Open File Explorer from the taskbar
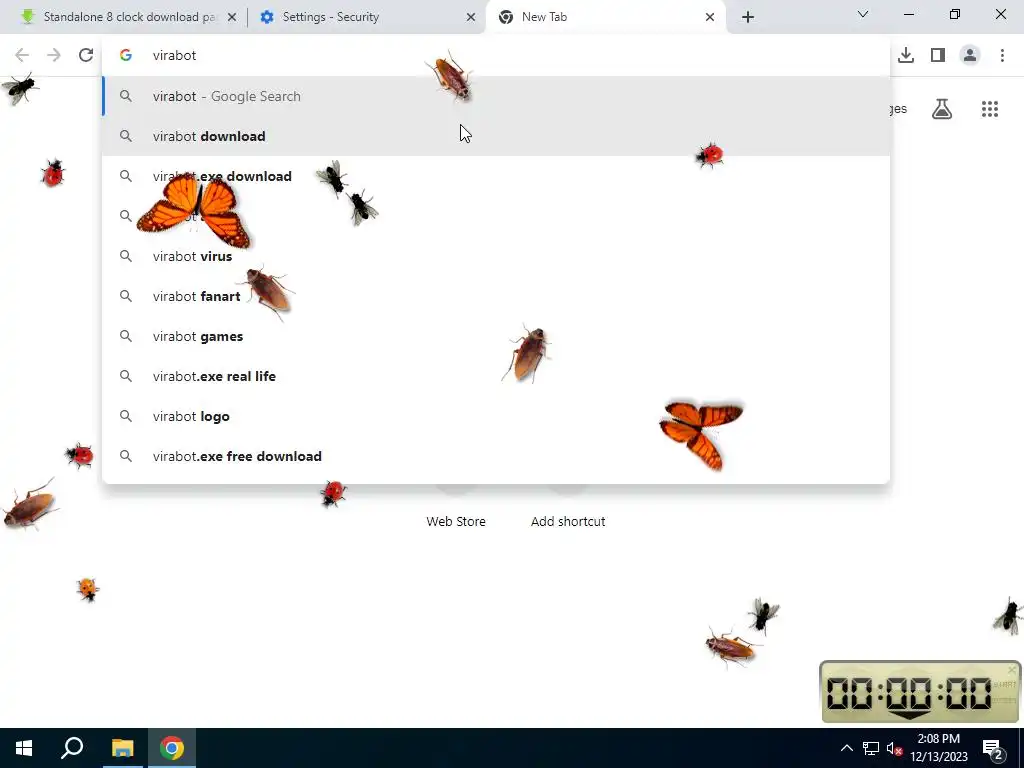The width and height of the screenshot is (1024, 768). click(122, 748)
